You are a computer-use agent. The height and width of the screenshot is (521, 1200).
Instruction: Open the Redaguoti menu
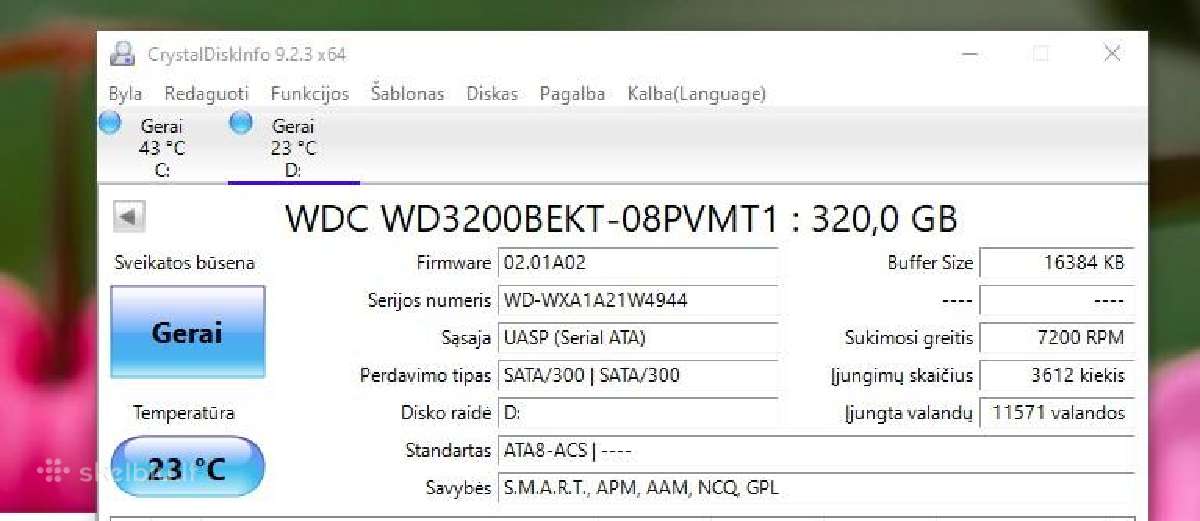tap(206, 94)
